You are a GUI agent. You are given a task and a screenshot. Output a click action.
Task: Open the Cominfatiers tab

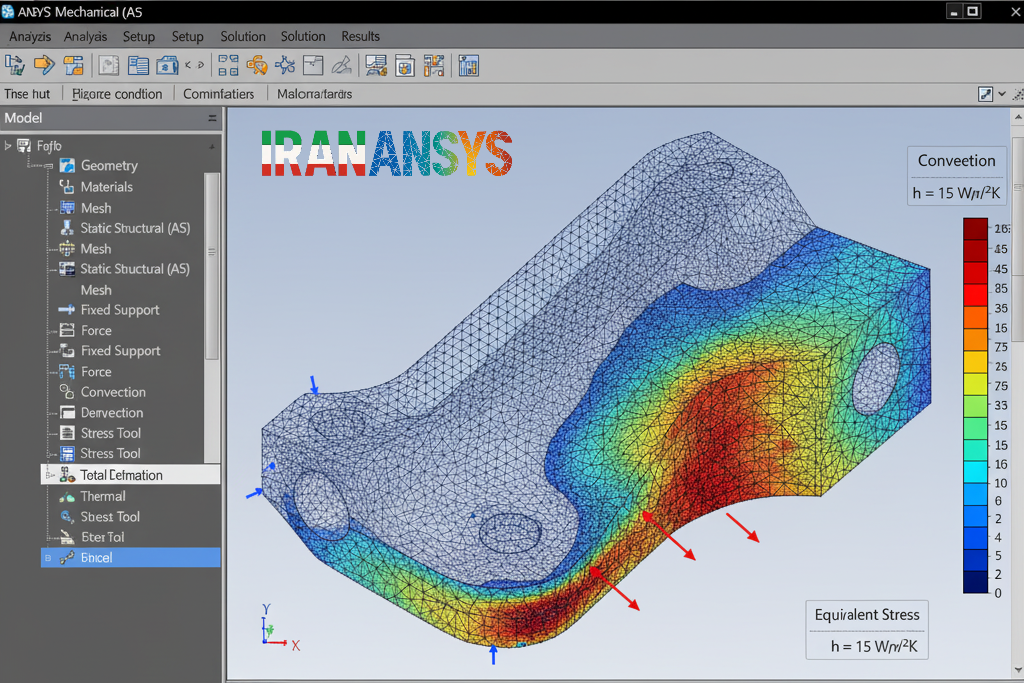tap(219, 94)
